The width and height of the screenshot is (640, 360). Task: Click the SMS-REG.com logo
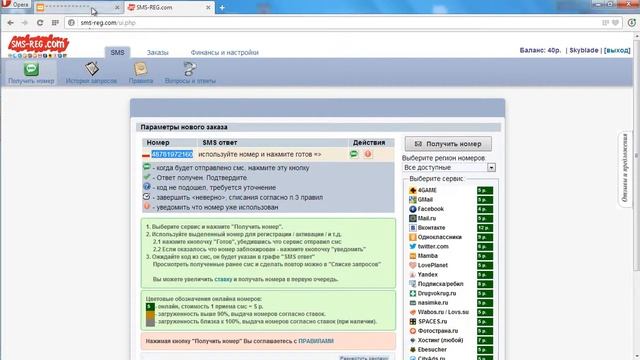(x=38, y=46)
